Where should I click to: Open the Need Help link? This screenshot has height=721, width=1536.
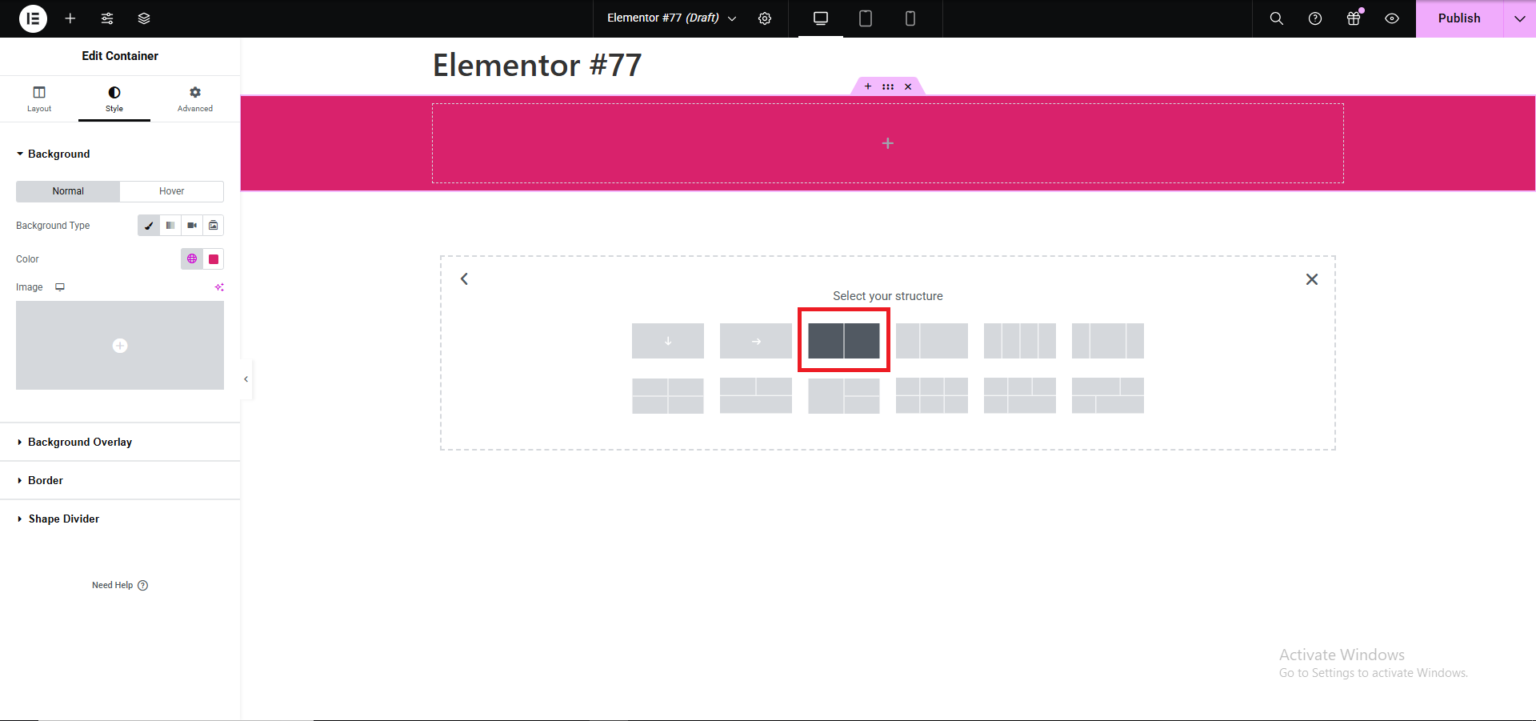[x=120, y=585]
